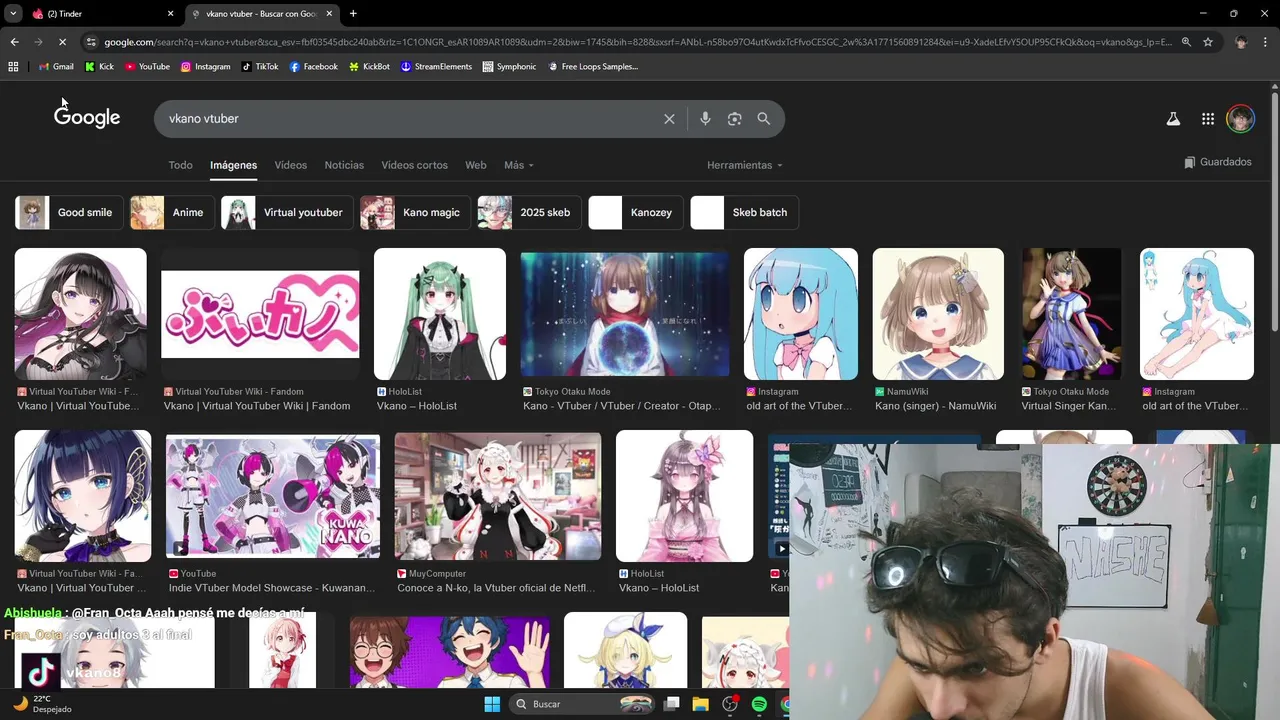Go back with browser back arrow

click(14, 42)
